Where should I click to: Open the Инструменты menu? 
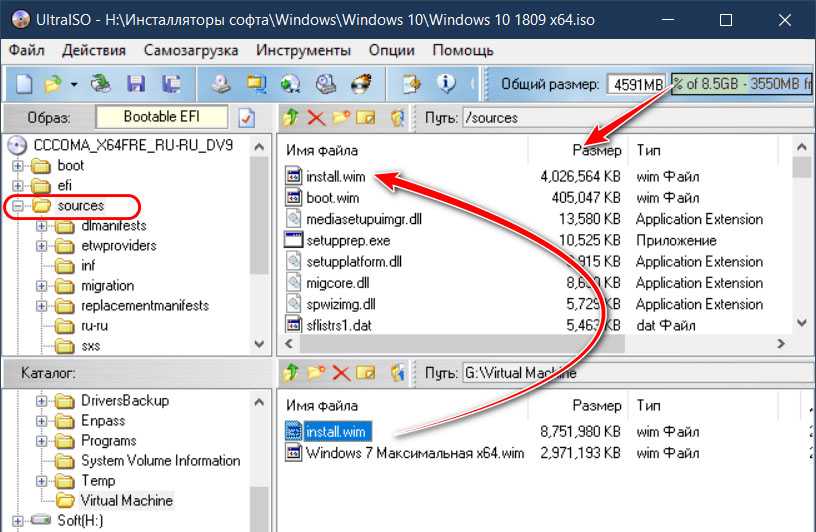pos(303,50)
